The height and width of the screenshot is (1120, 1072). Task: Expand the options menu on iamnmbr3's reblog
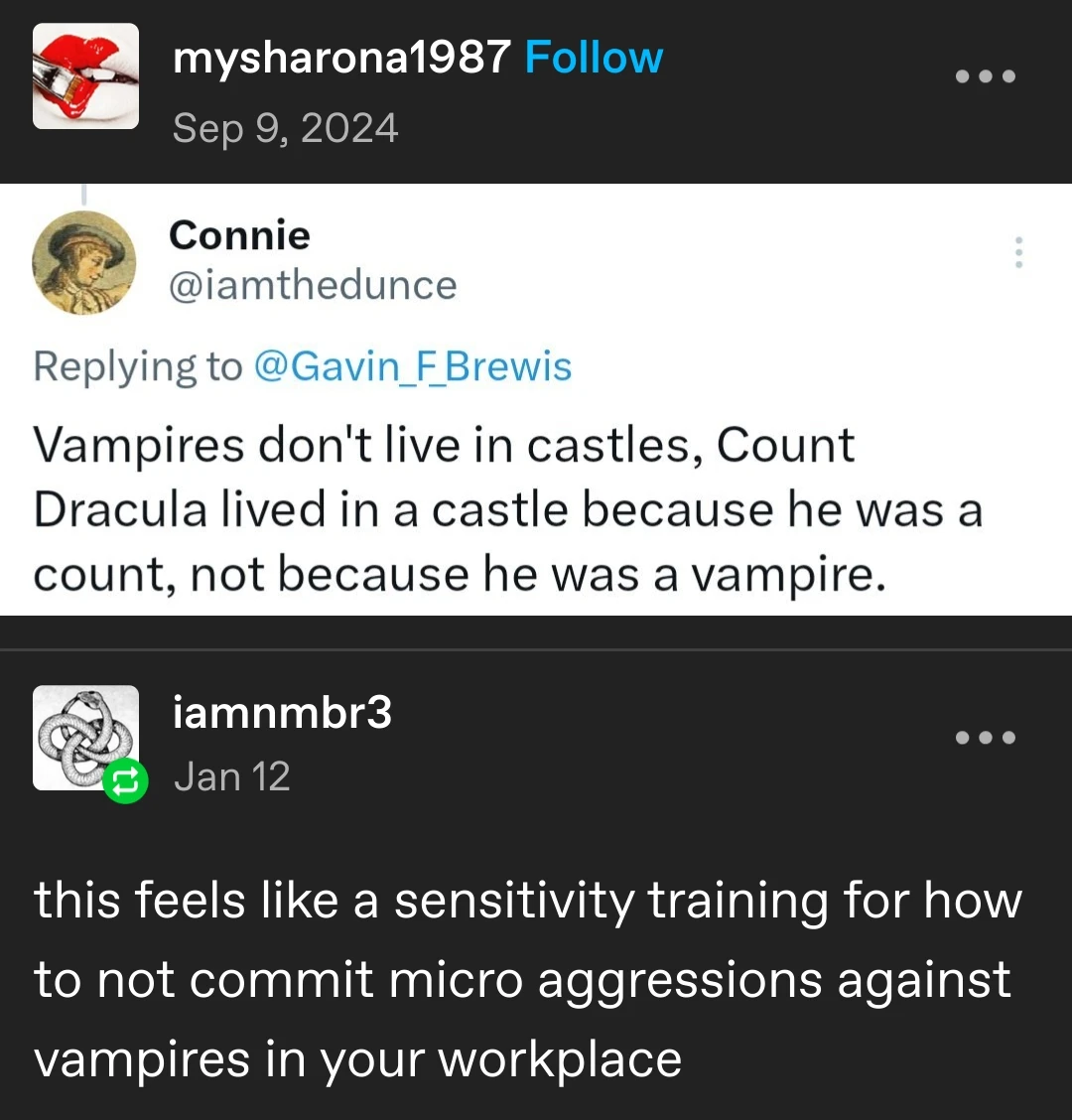coord(985,738)
